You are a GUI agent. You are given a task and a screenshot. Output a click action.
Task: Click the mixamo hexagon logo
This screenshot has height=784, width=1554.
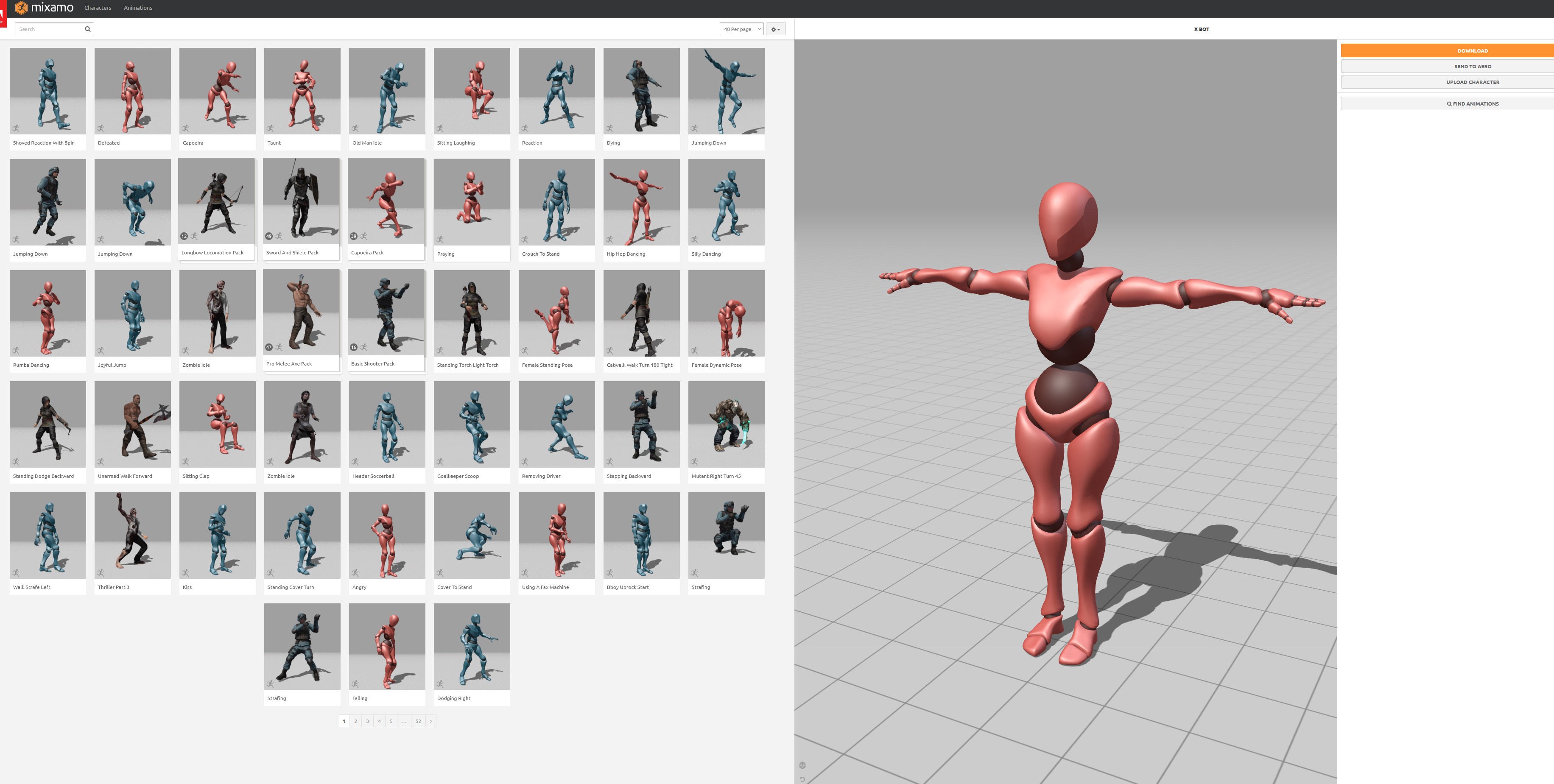21,8
